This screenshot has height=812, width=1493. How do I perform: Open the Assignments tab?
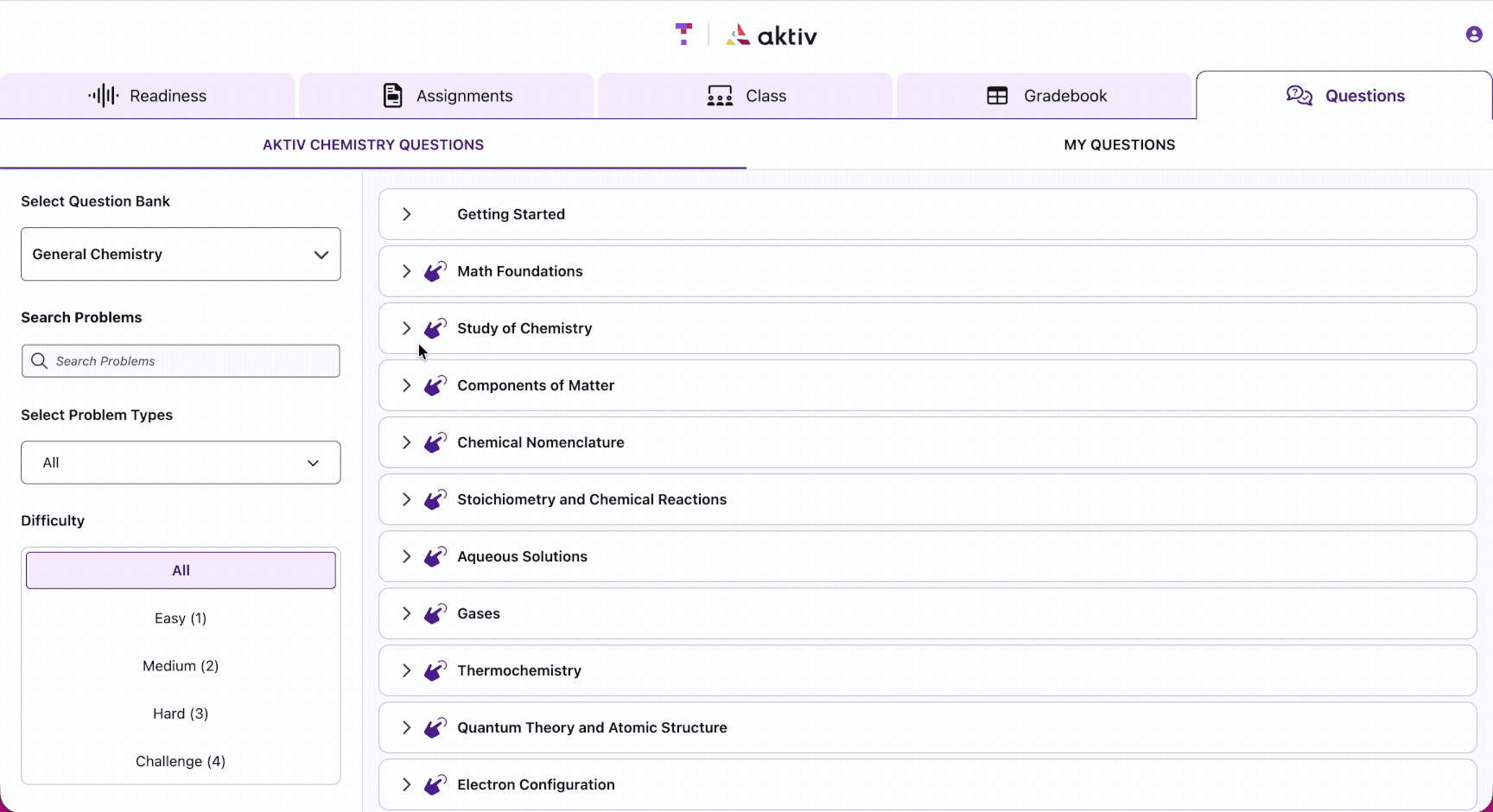[447, 96]
